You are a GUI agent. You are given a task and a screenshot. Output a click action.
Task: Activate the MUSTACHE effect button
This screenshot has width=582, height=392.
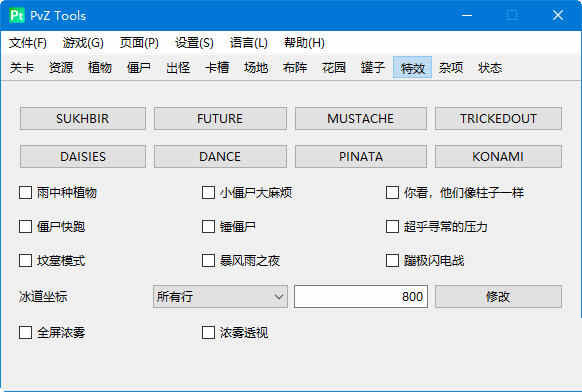click(x=361, y=118)
